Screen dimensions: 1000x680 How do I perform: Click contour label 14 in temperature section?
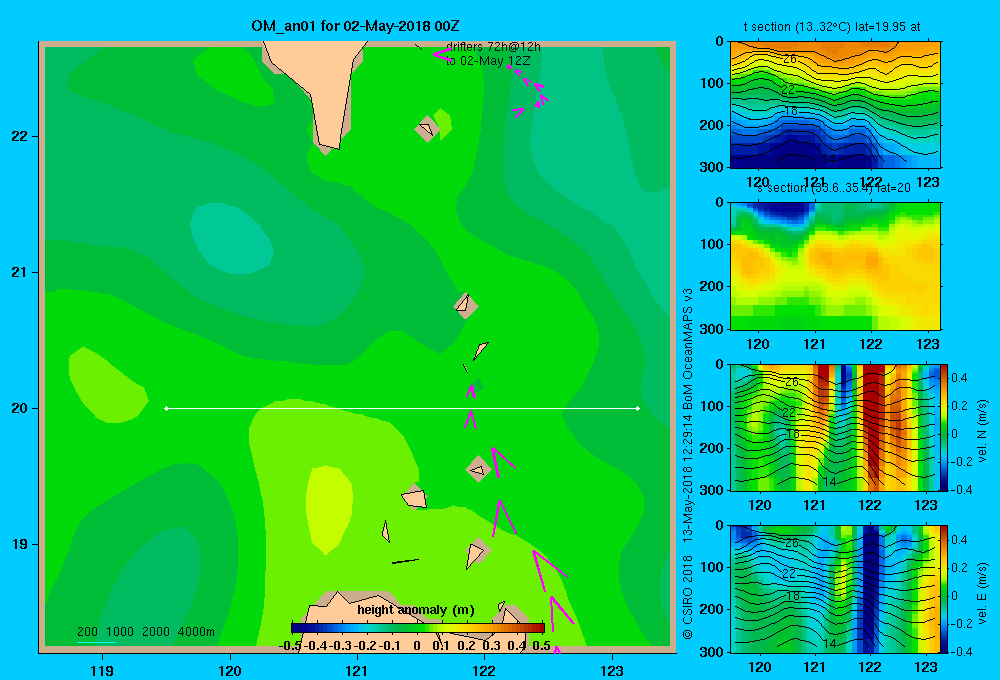pos(828,159)
